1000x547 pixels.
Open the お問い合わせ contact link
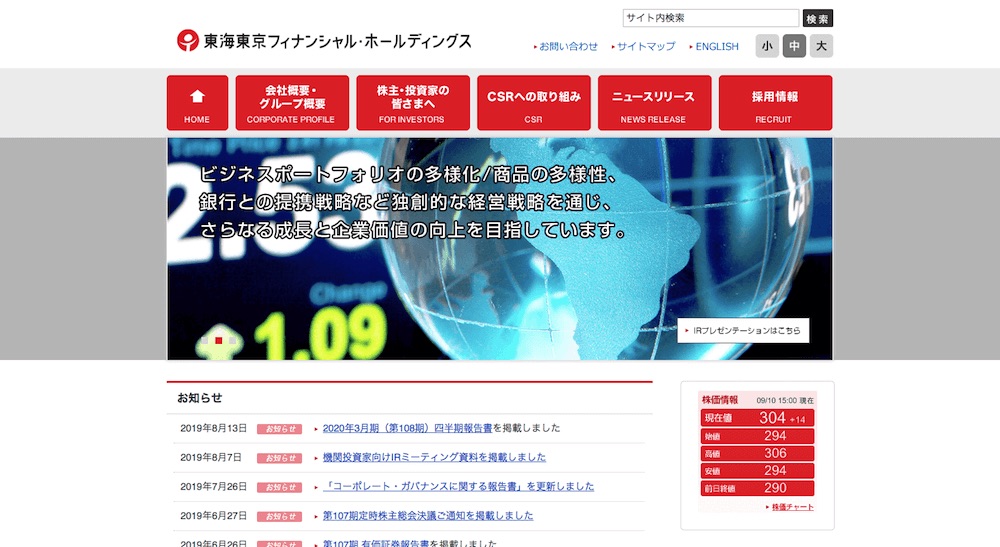568,47
